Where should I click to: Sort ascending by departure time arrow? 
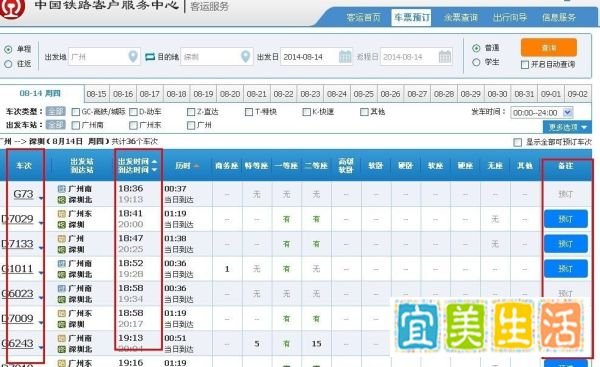click(x=154, y=161)
